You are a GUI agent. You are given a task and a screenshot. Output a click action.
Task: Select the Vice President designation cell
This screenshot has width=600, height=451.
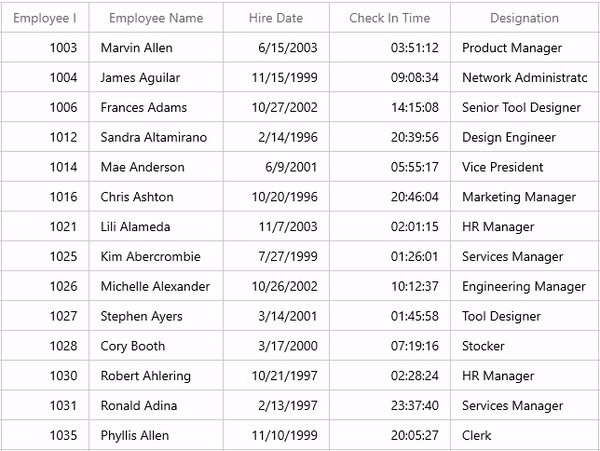[503, 167]
